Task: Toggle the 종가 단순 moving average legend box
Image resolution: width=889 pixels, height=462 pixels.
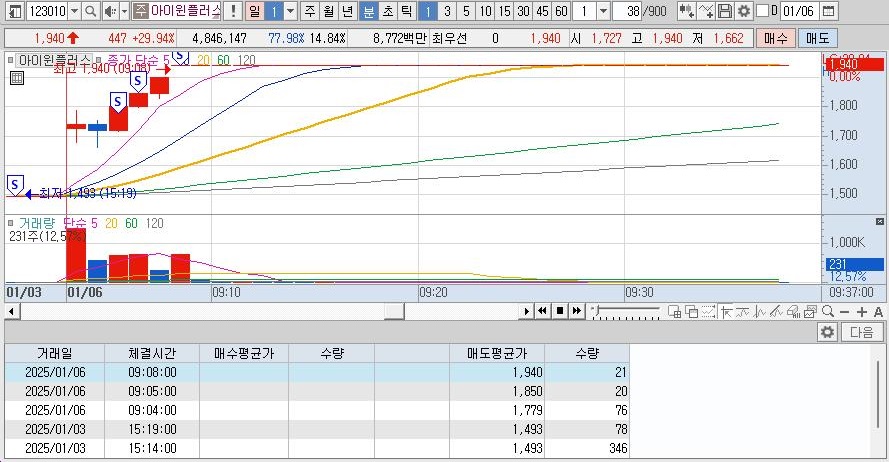Action: coord(99,60)
